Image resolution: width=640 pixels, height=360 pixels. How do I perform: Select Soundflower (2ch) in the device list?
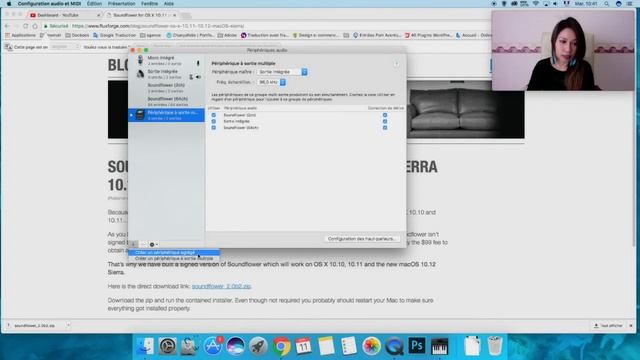pos(167,88)
